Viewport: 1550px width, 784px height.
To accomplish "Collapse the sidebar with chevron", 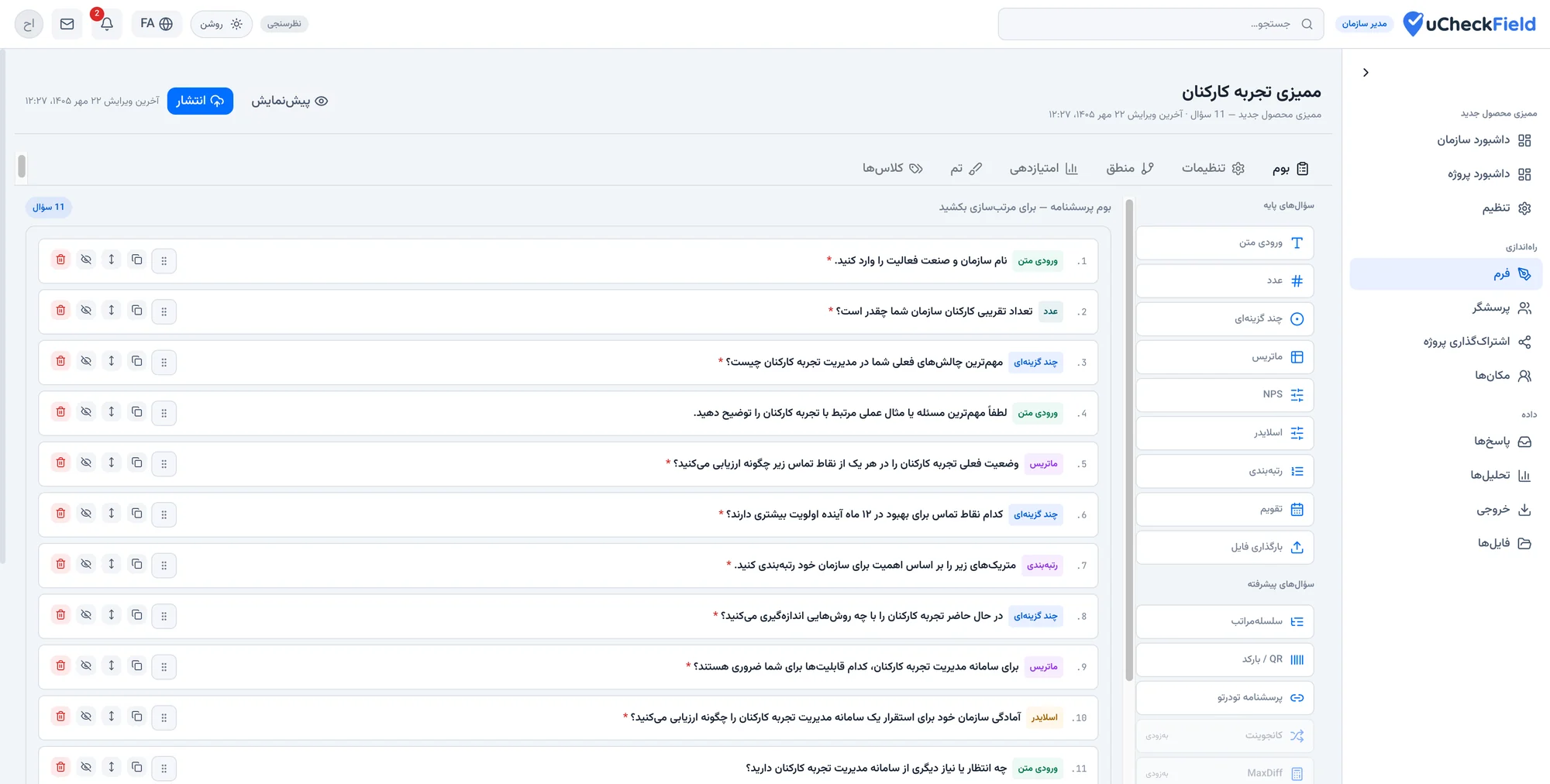I will (1366, 73).
